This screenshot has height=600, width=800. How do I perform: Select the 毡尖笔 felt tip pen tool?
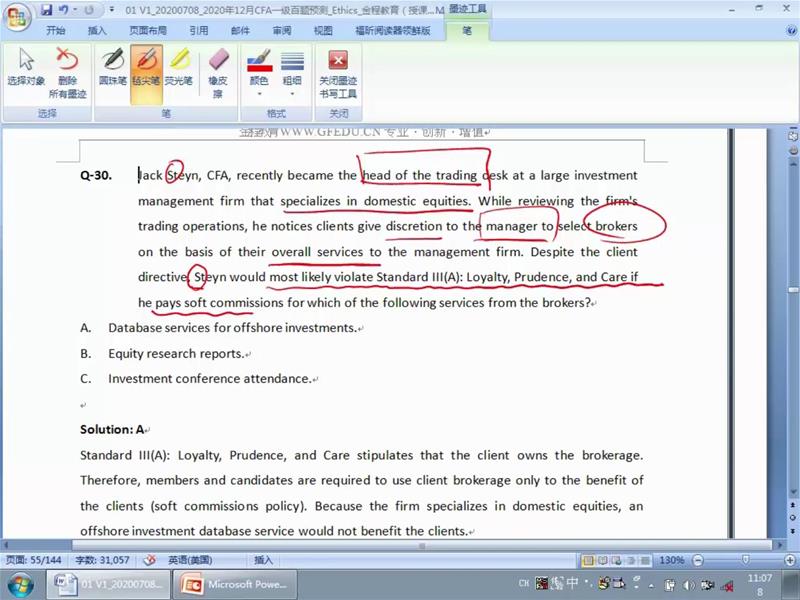pos(146,74)
